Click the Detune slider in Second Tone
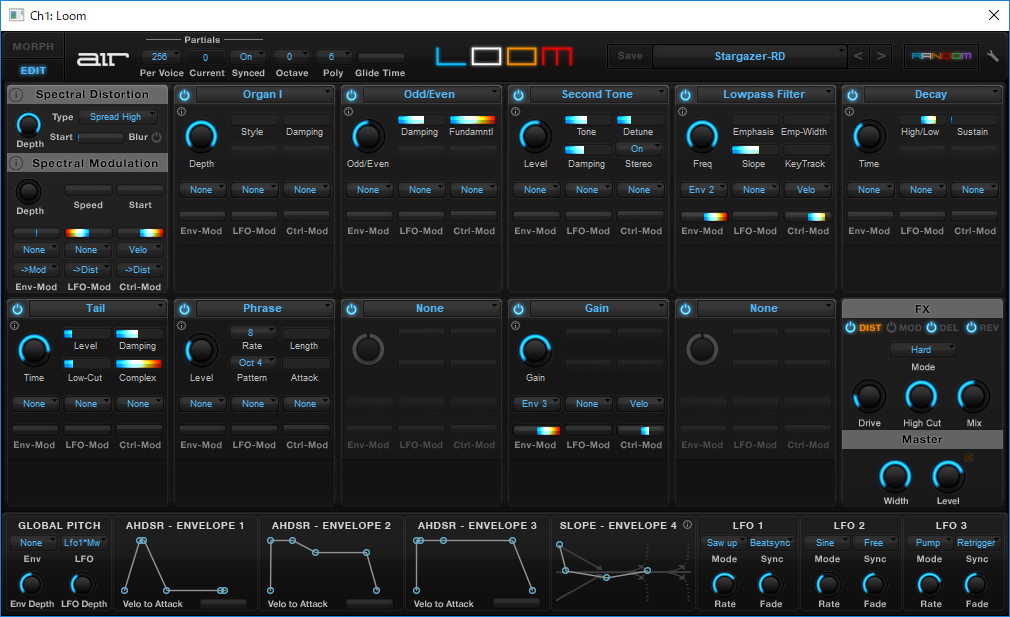Image resolution: width=1010 pixels, height=617 pixels. coord(638,120)
